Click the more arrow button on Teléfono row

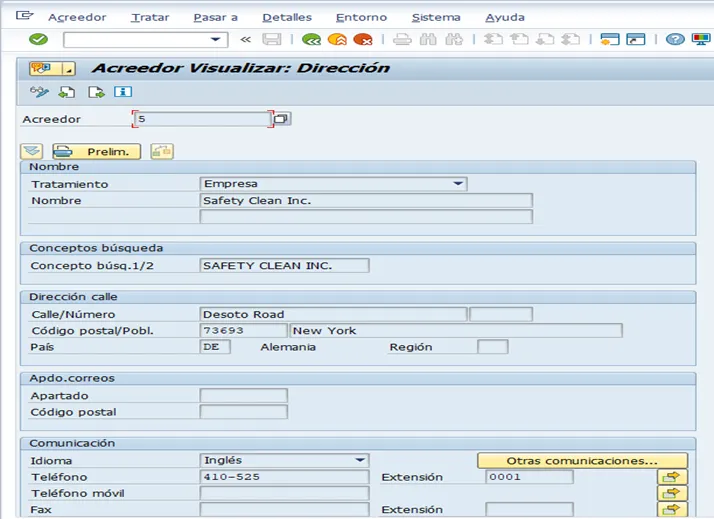(x=673, y=477)
